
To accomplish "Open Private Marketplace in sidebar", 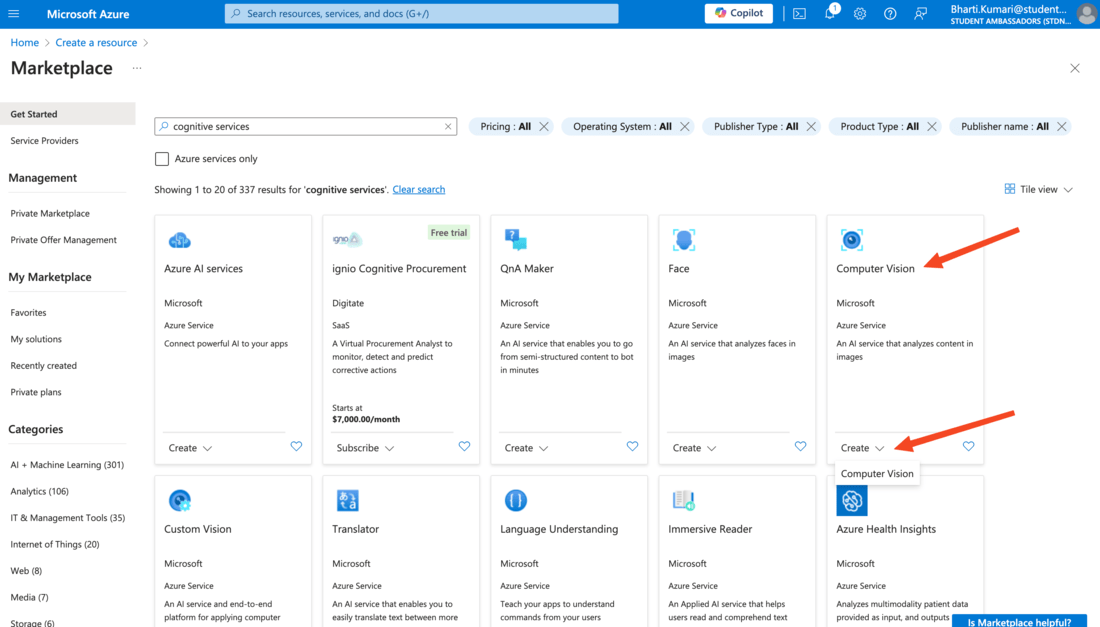I will pyautogui.click(x=50, y=213).
